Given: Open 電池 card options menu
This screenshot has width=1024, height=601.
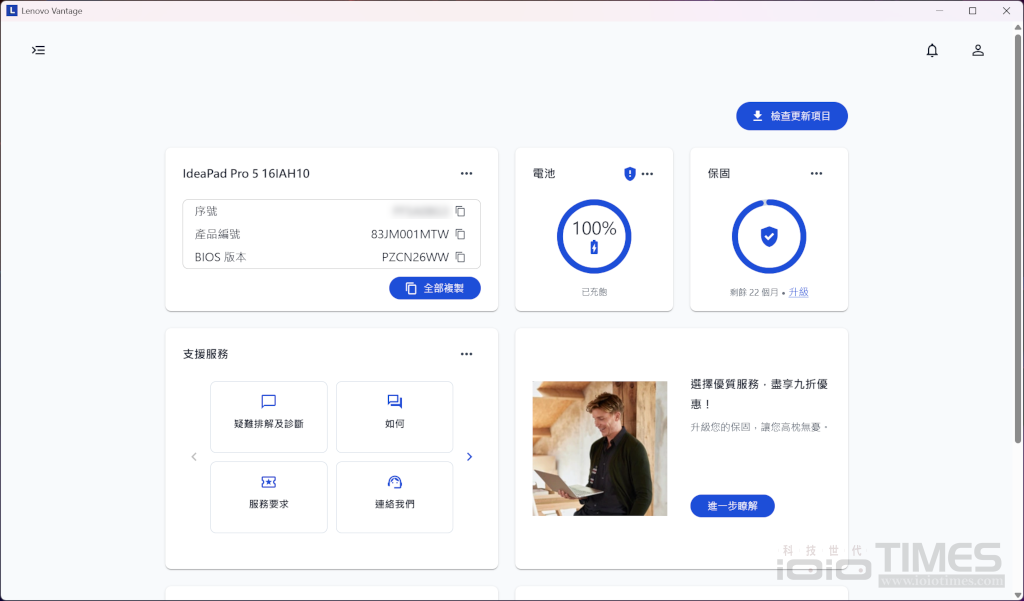Looking at the screenshot, I should click(x=647, y=174).
